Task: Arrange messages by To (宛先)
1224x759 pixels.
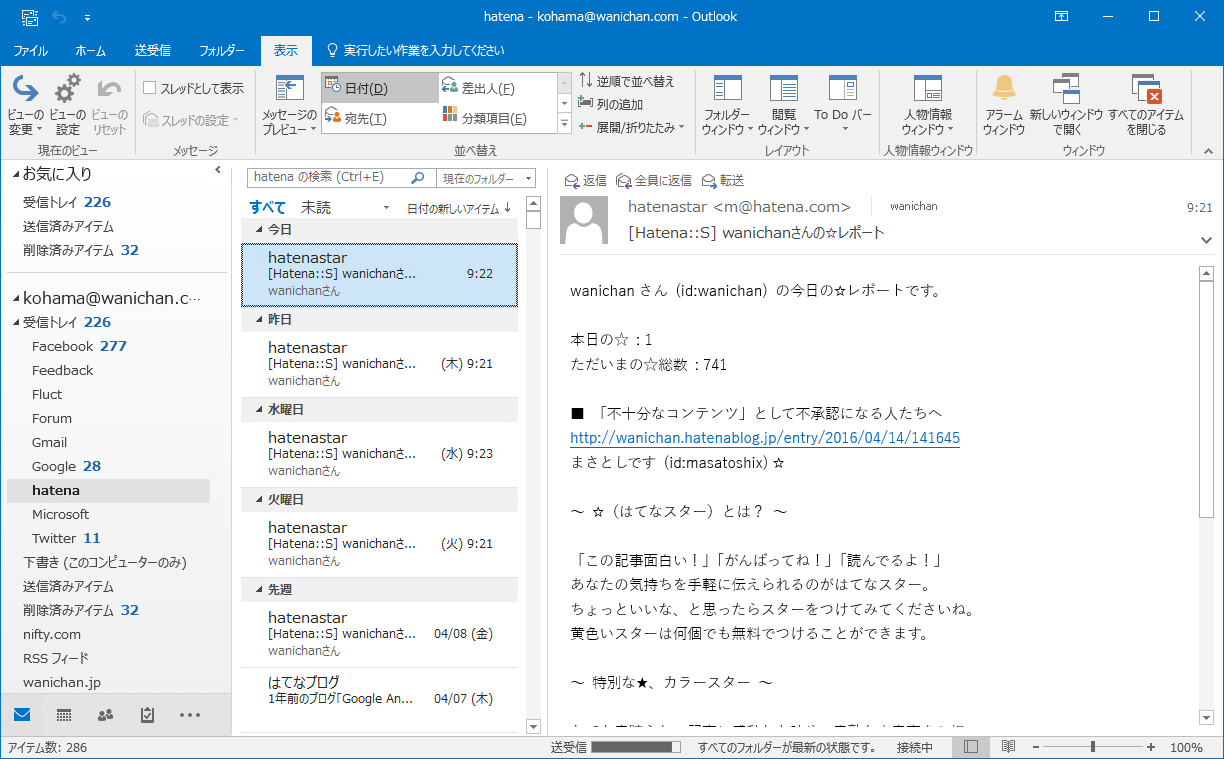Action: 380,119
